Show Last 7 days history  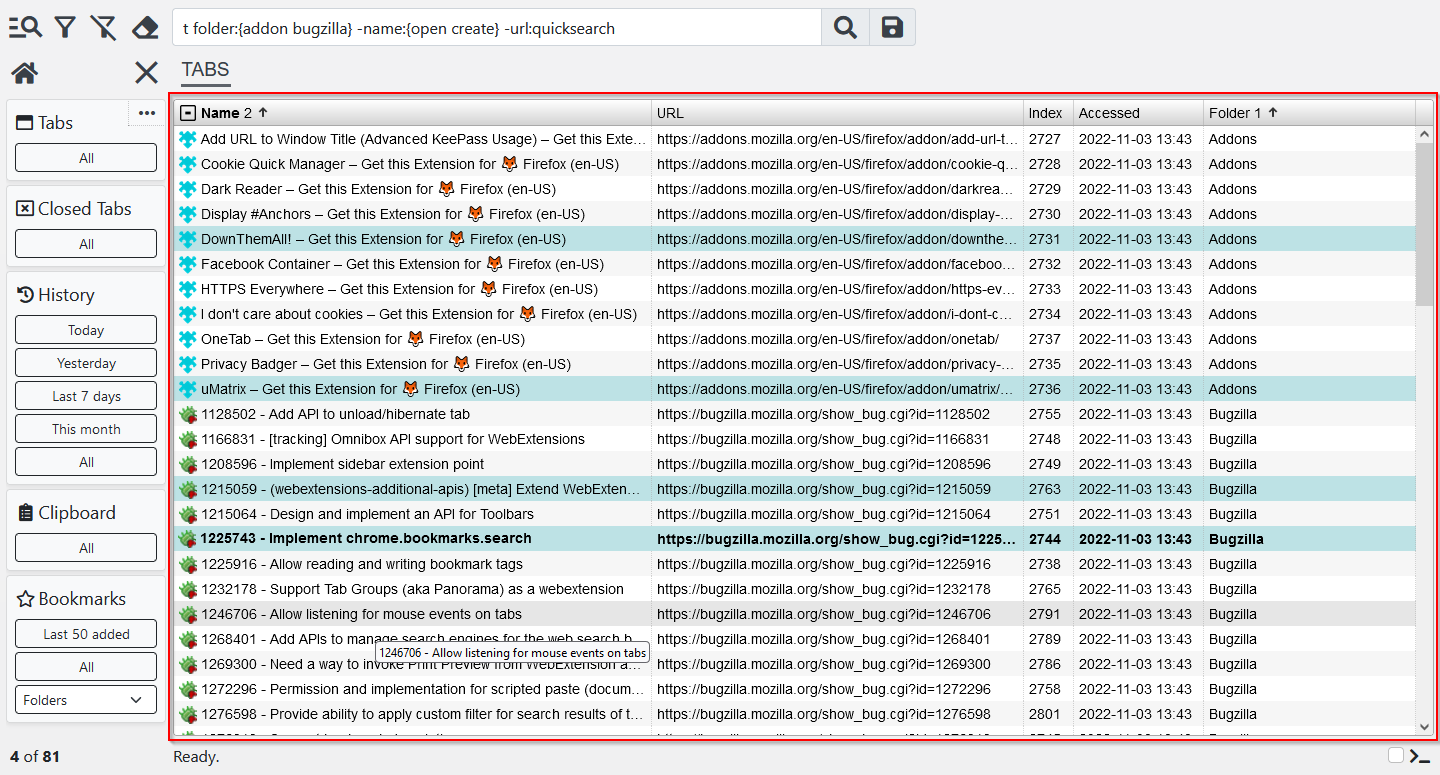(86, 396)
